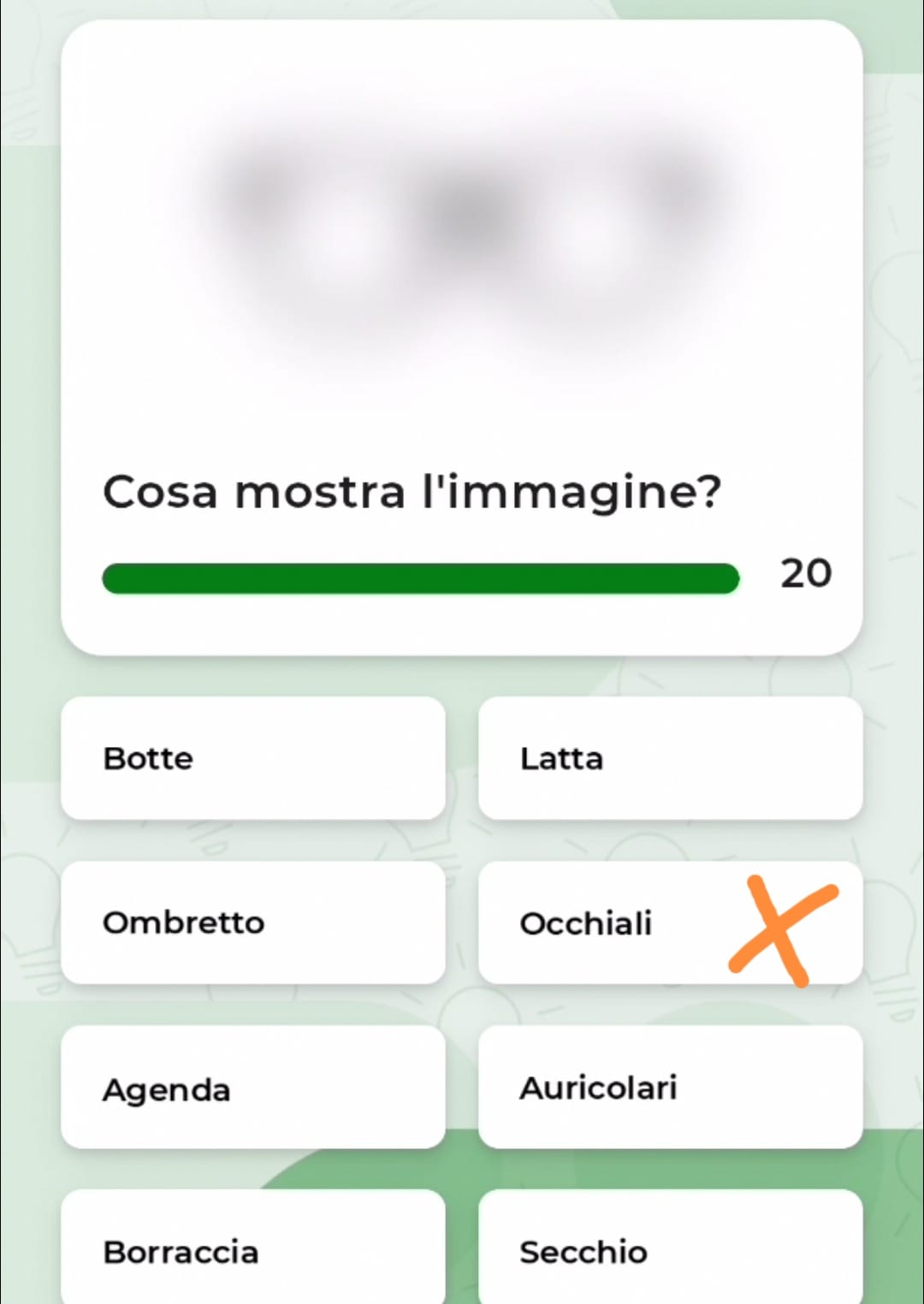
Task: Pick the Ombretto answer option
Action: click(253, 922)
